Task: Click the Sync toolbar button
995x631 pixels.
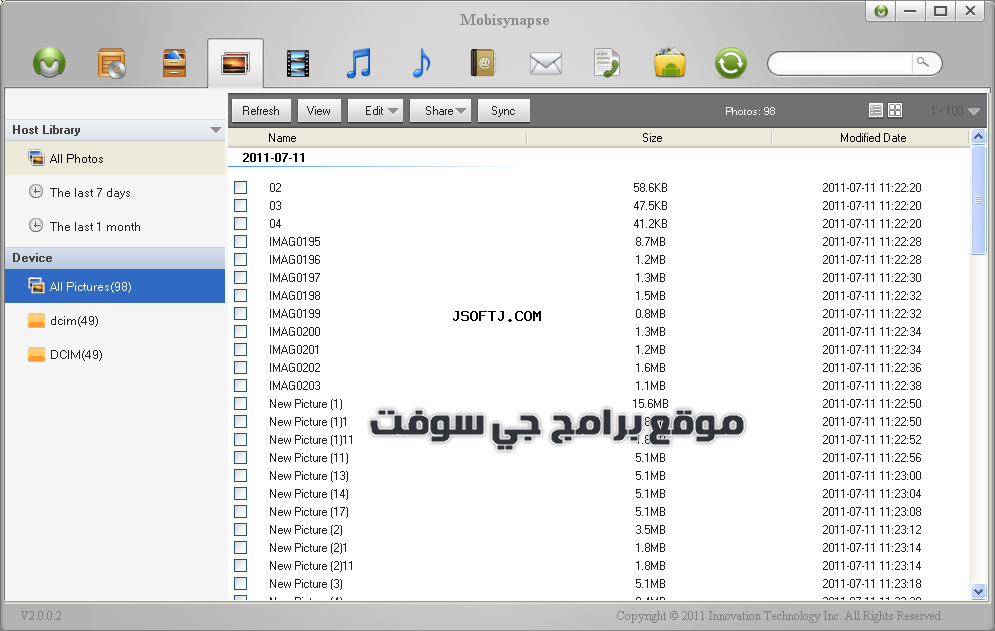Action: point(503,110)
